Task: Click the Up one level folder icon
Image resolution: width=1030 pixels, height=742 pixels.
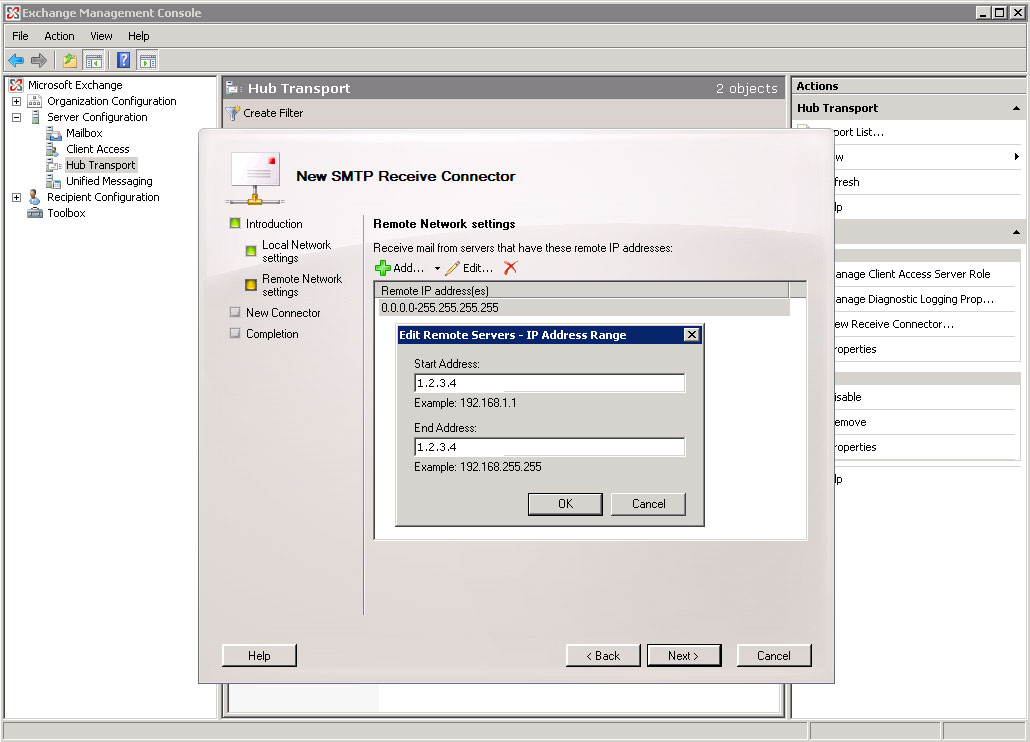Action: click(70, 61)
